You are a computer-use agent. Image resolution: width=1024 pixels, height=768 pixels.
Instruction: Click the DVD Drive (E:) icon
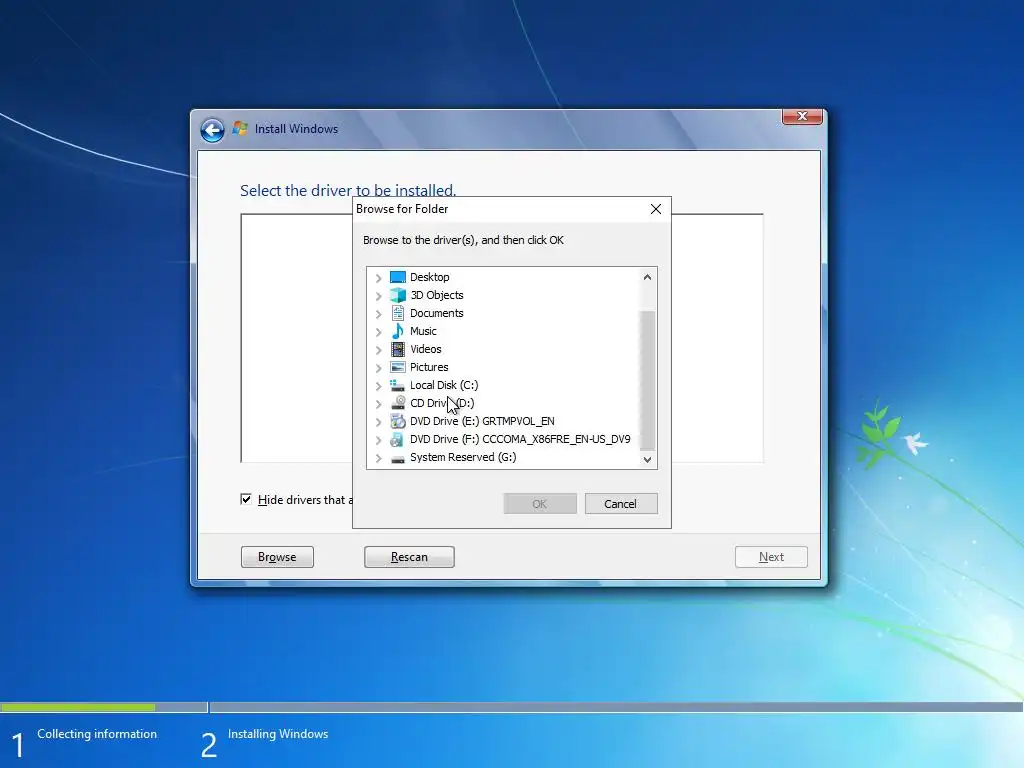coord(398,421)
